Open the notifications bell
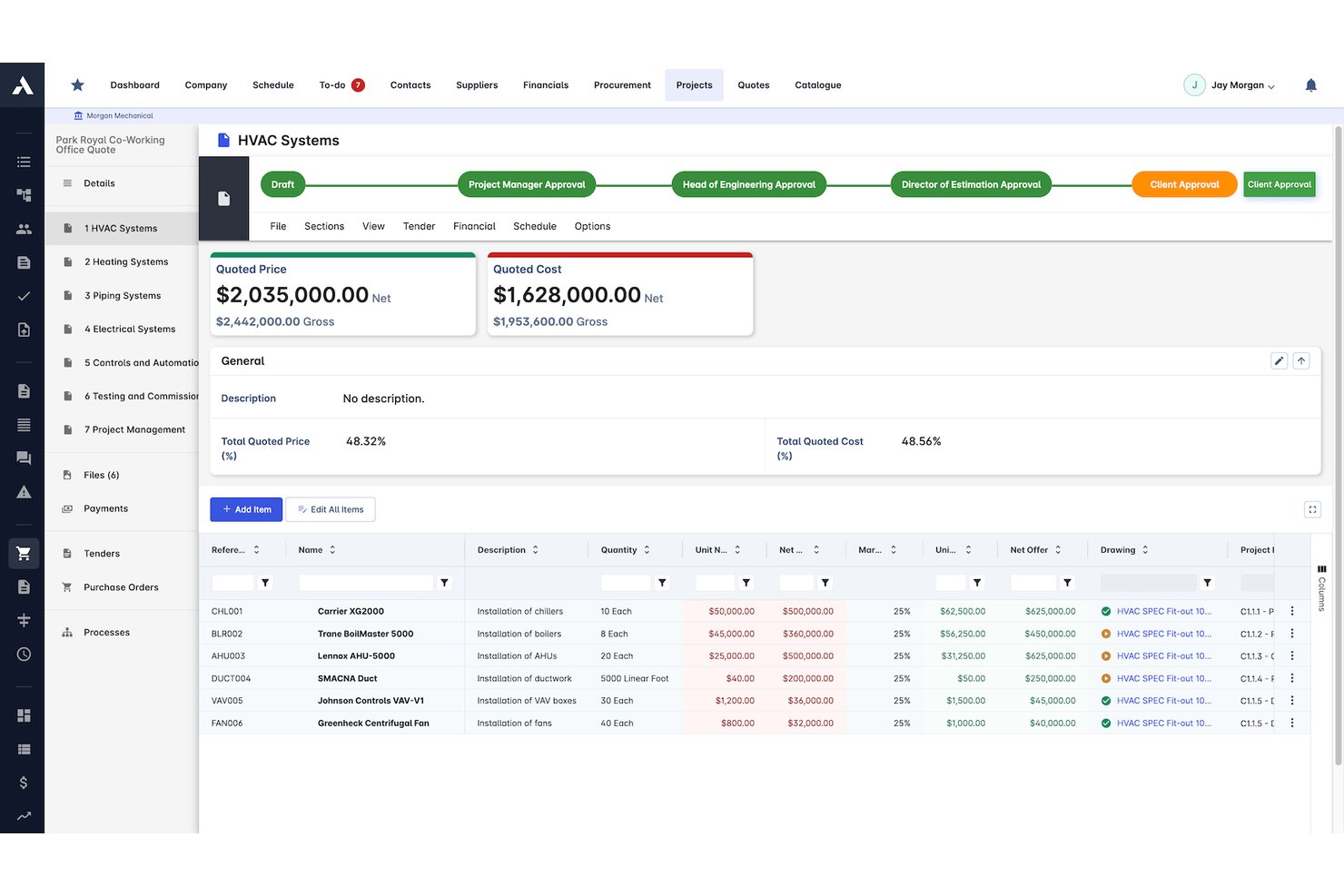The image size is (1344, 896). pos(1310,85)
